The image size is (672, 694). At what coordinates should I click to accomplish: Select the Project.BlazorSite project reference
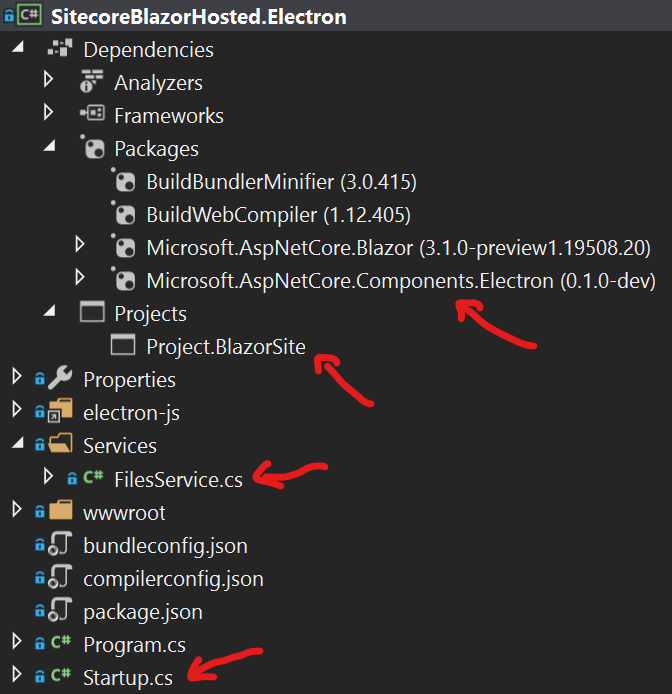tap(226, 347)
